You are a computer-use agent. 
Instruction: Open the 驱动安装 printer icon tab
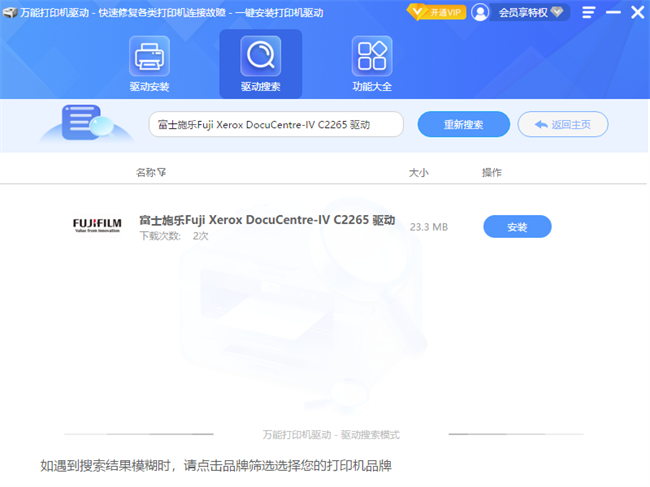point(149,56)
